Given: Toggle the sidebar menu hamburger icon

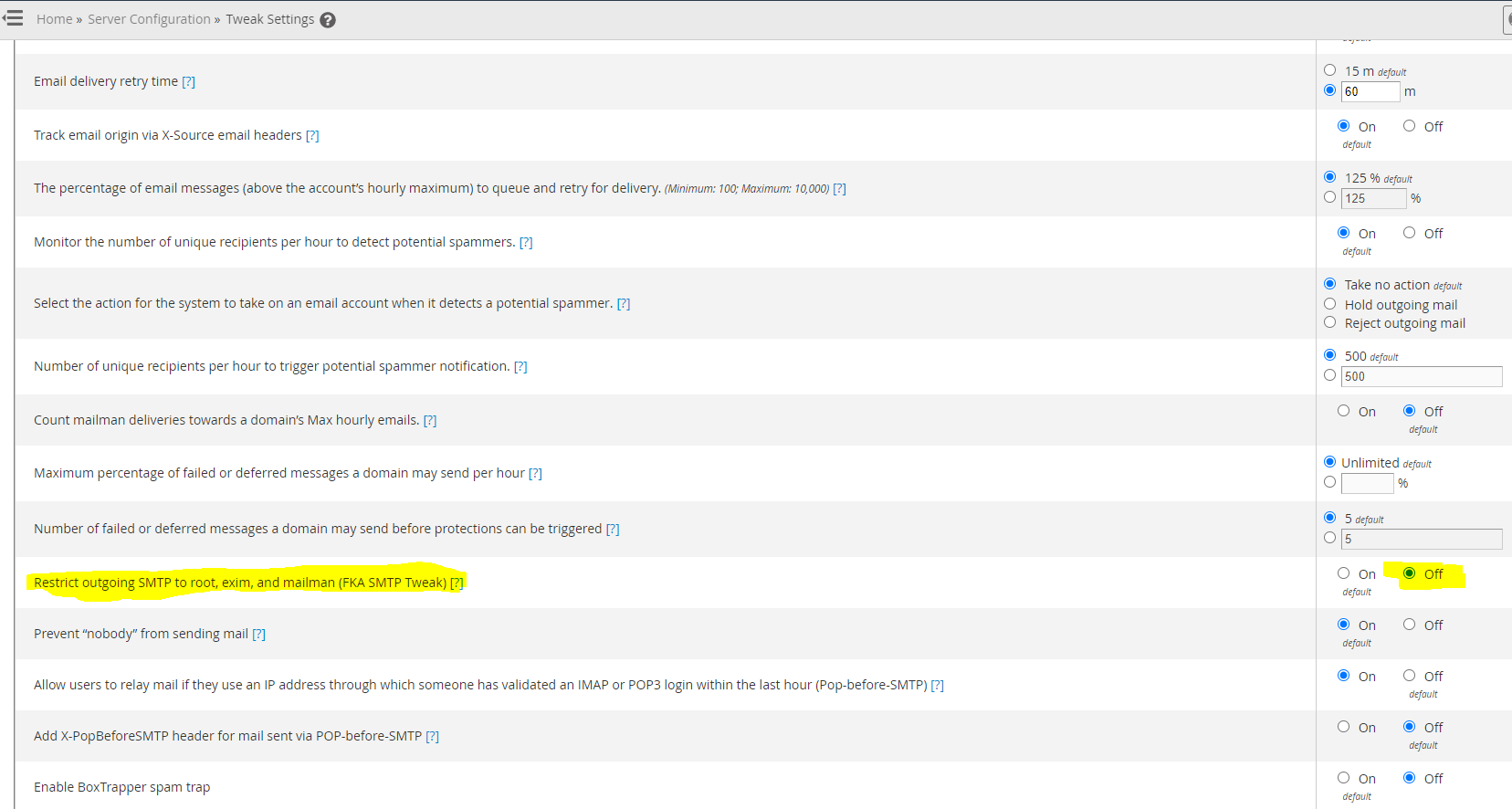Looking at the screenshot, I should tap(13, 18).
